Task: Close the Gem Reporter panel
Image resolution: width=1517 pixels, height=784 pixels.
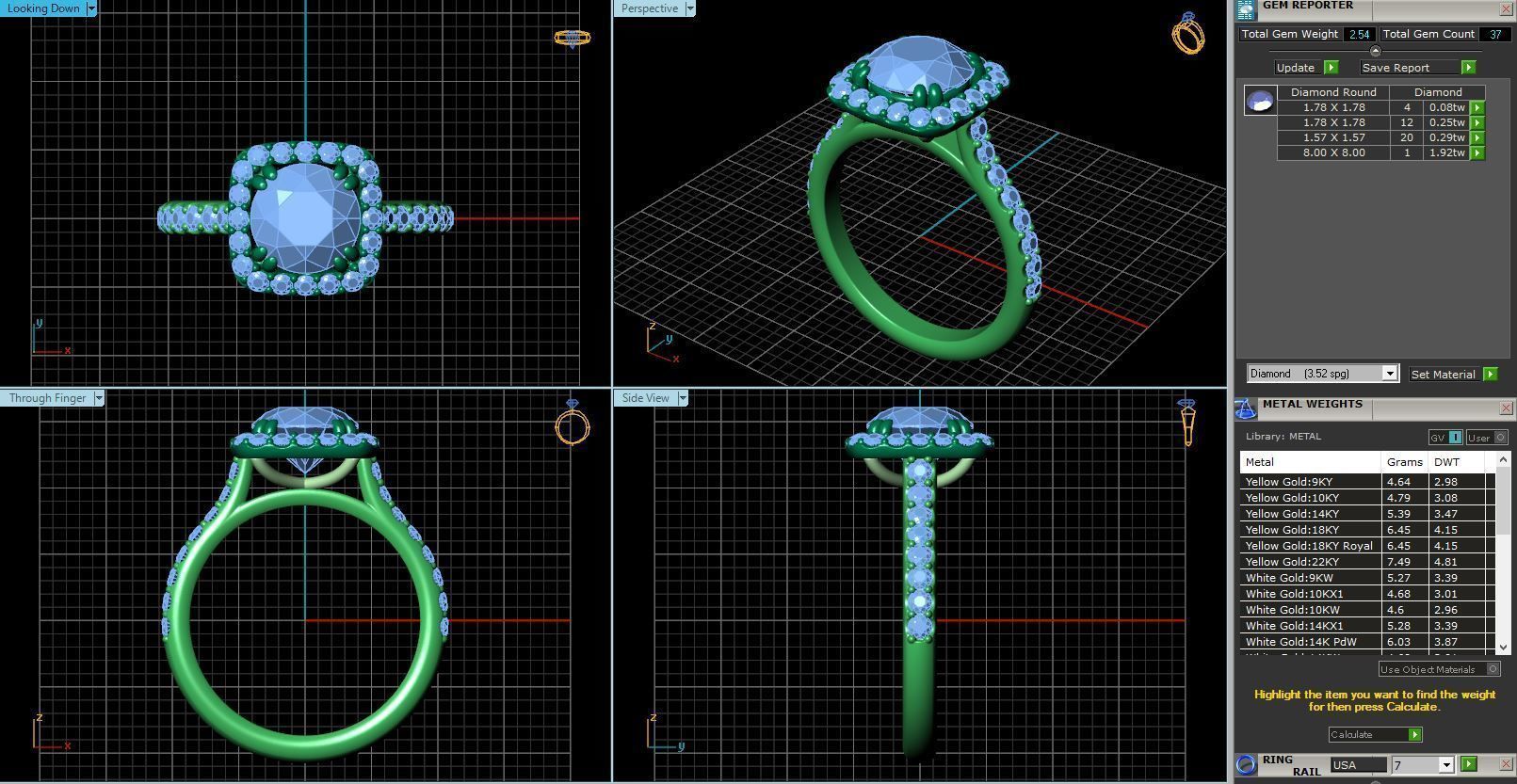Action: [1506, 8]
